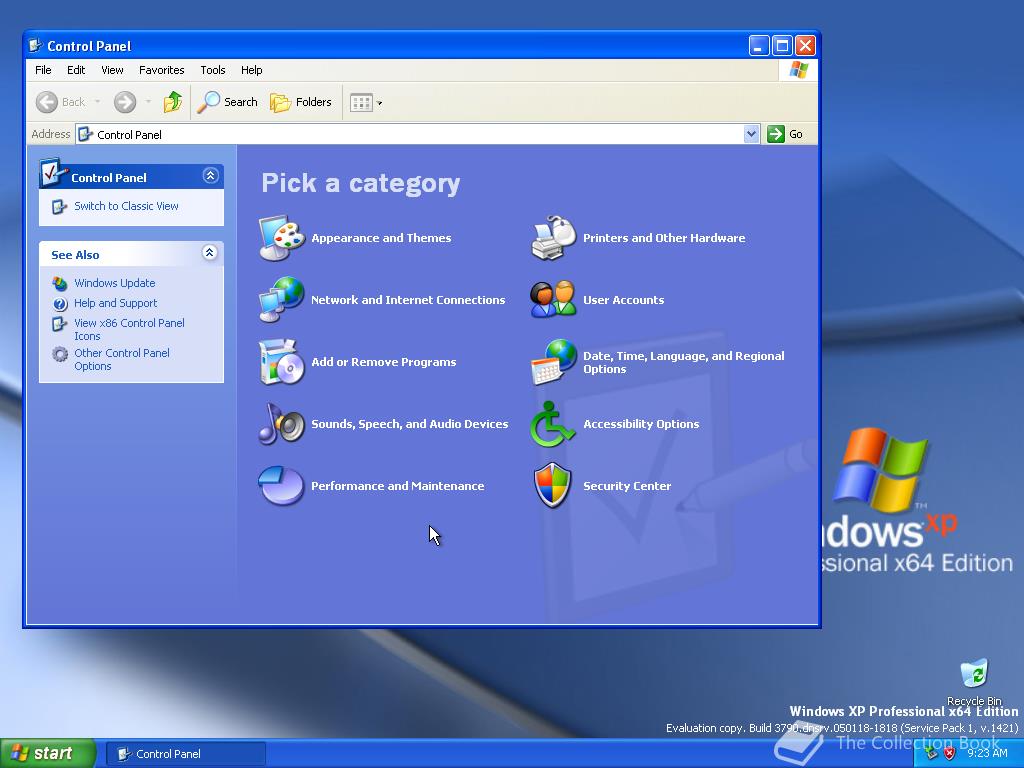Open the Favorites menu

pos(161,70)
